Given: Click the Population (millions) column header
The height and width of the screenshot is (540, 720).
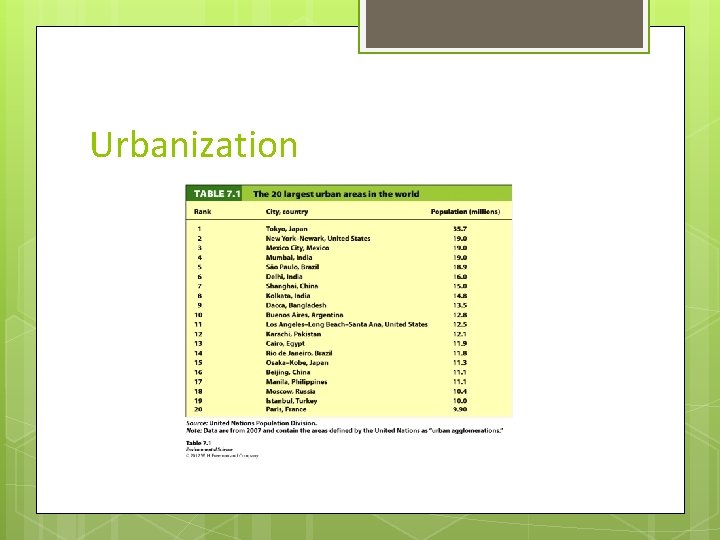Looking at the screenshot, I should pyautogui.click(x=465, y=212).
